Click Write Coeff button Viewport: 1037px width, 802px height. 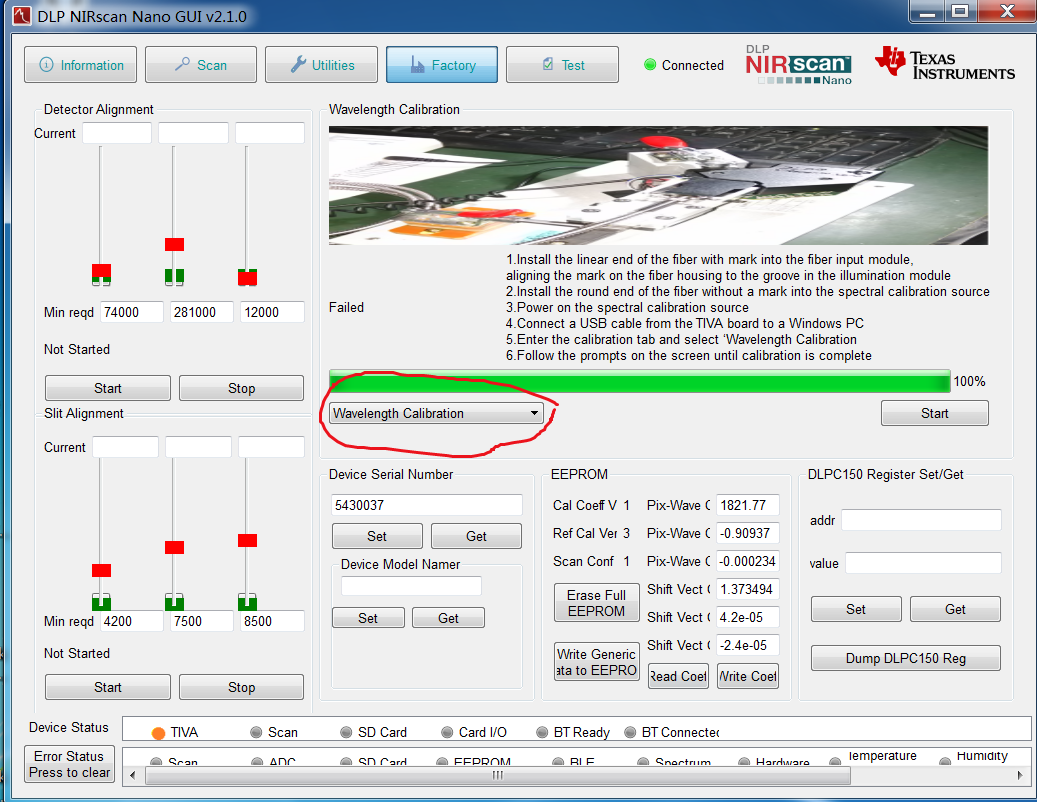[748, 676]
